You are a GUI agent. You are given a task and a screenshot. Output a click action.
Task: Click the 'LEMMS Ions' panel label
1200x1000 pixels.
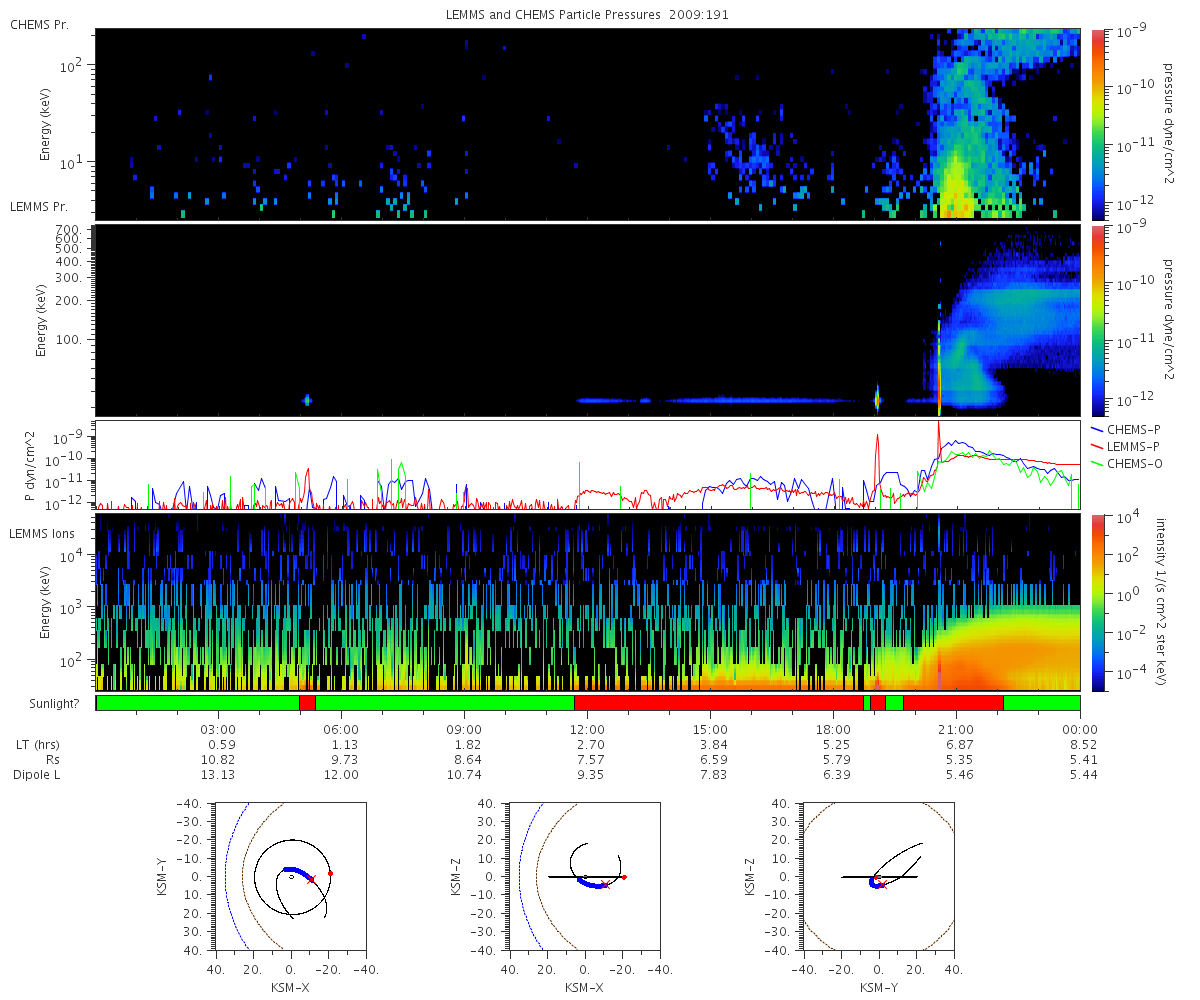pyautogui.click(x=40, y=534)
